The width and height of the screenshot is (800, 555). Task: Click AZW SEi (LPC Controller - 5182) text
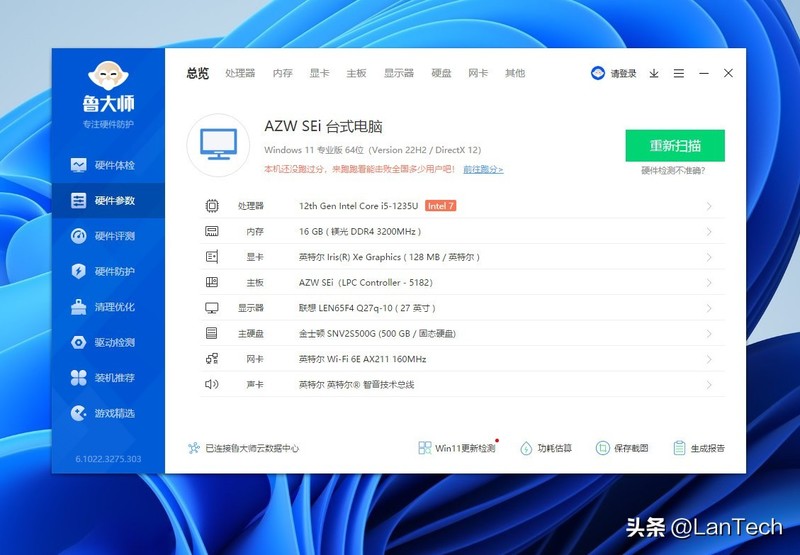click(x=365, y=283)
